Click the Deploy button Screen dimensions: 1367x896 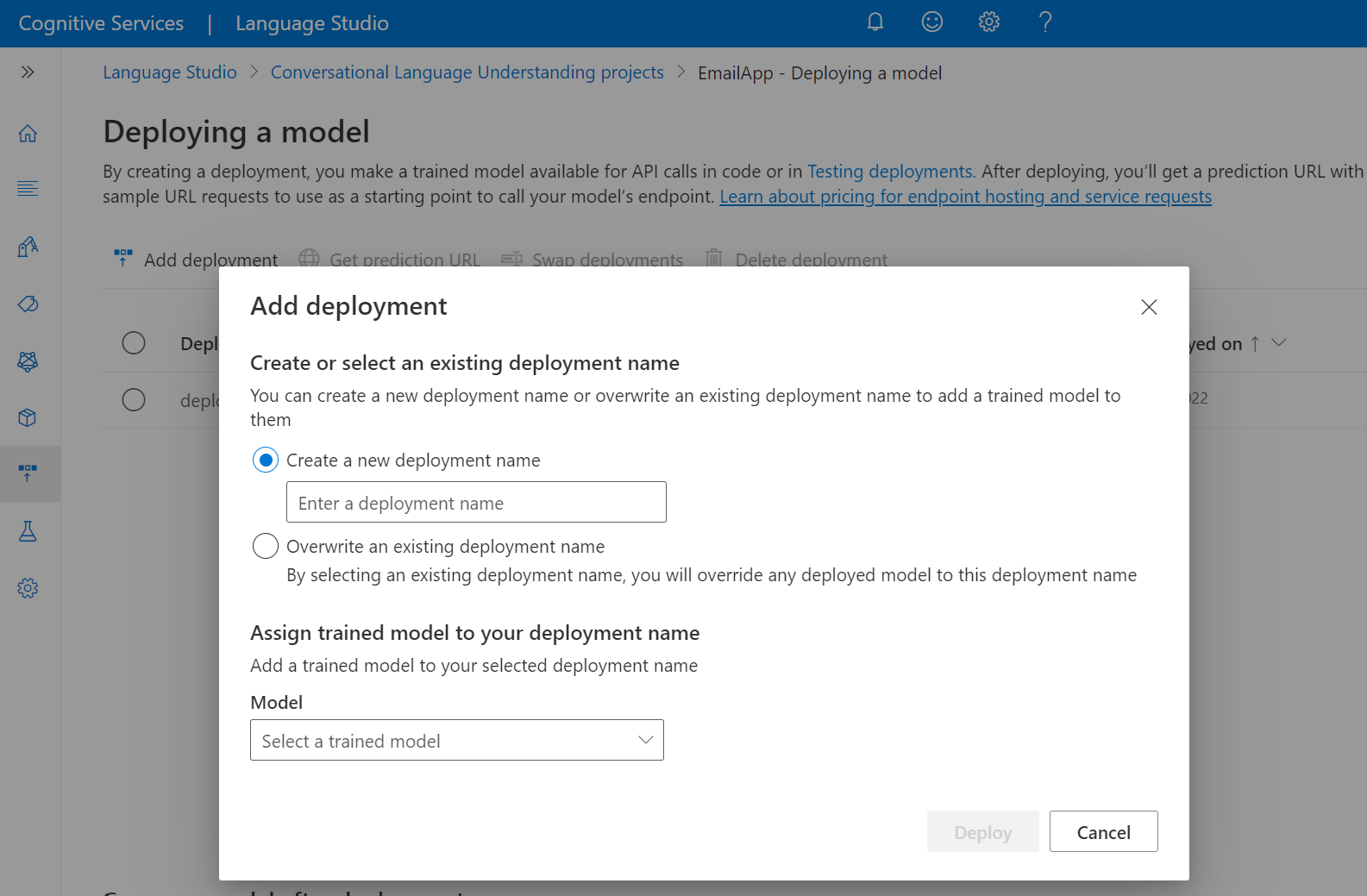pos(983,831)
